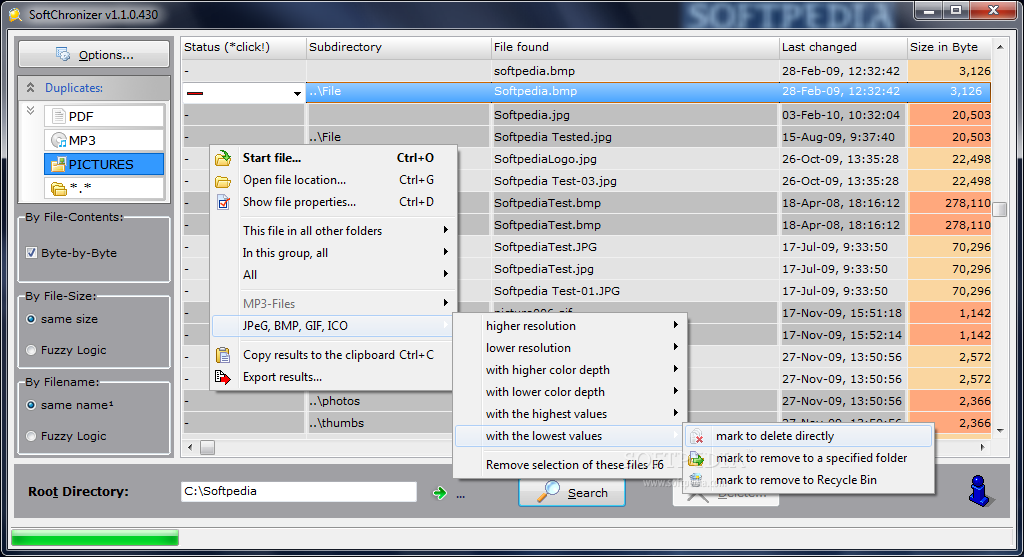Choose with higher color depth entry
The width and height of the screenshot is (1024, 557).
click(568, 370)
